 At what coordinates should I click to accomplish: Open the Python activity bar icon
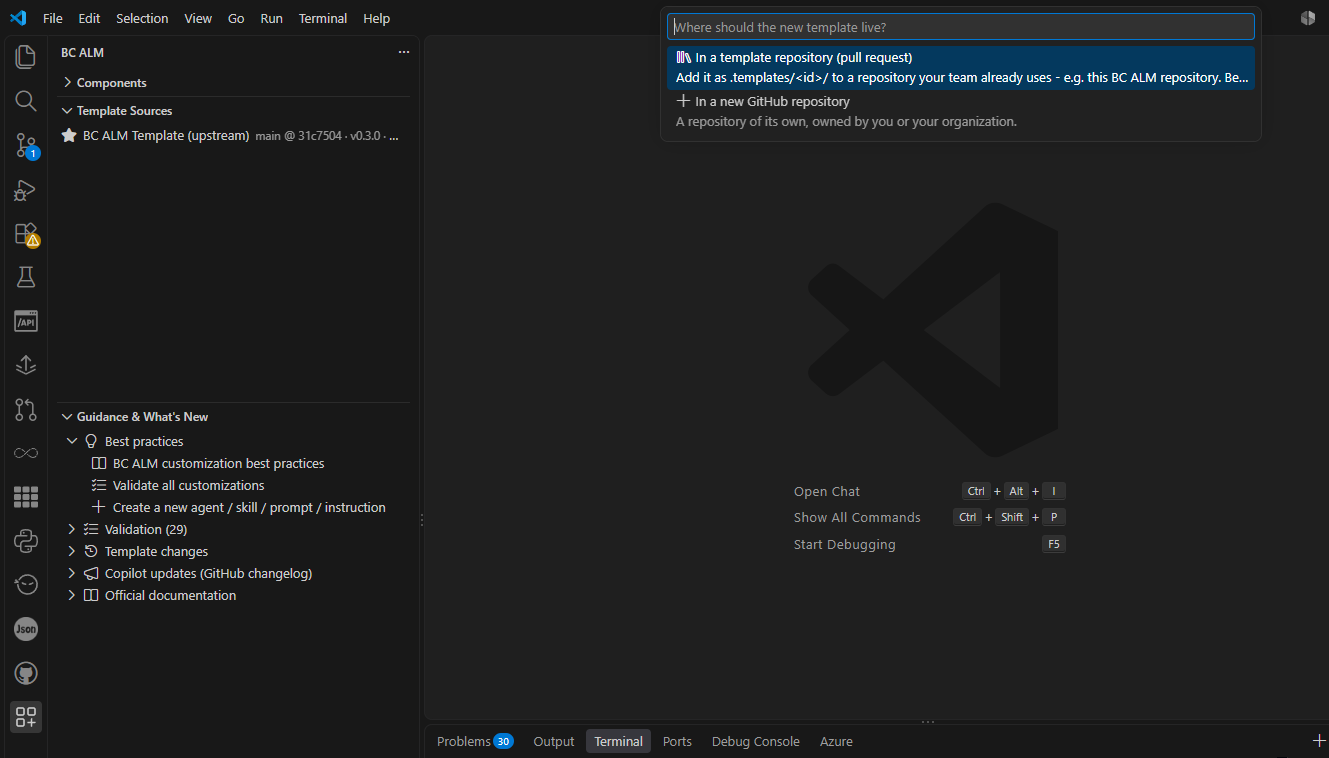click(26, 541)
